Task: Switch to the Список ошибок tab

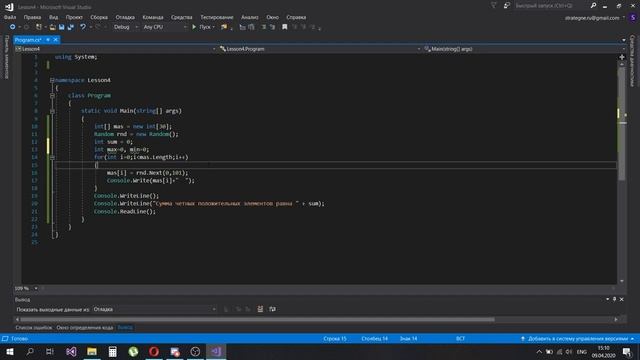Action: 34,328
